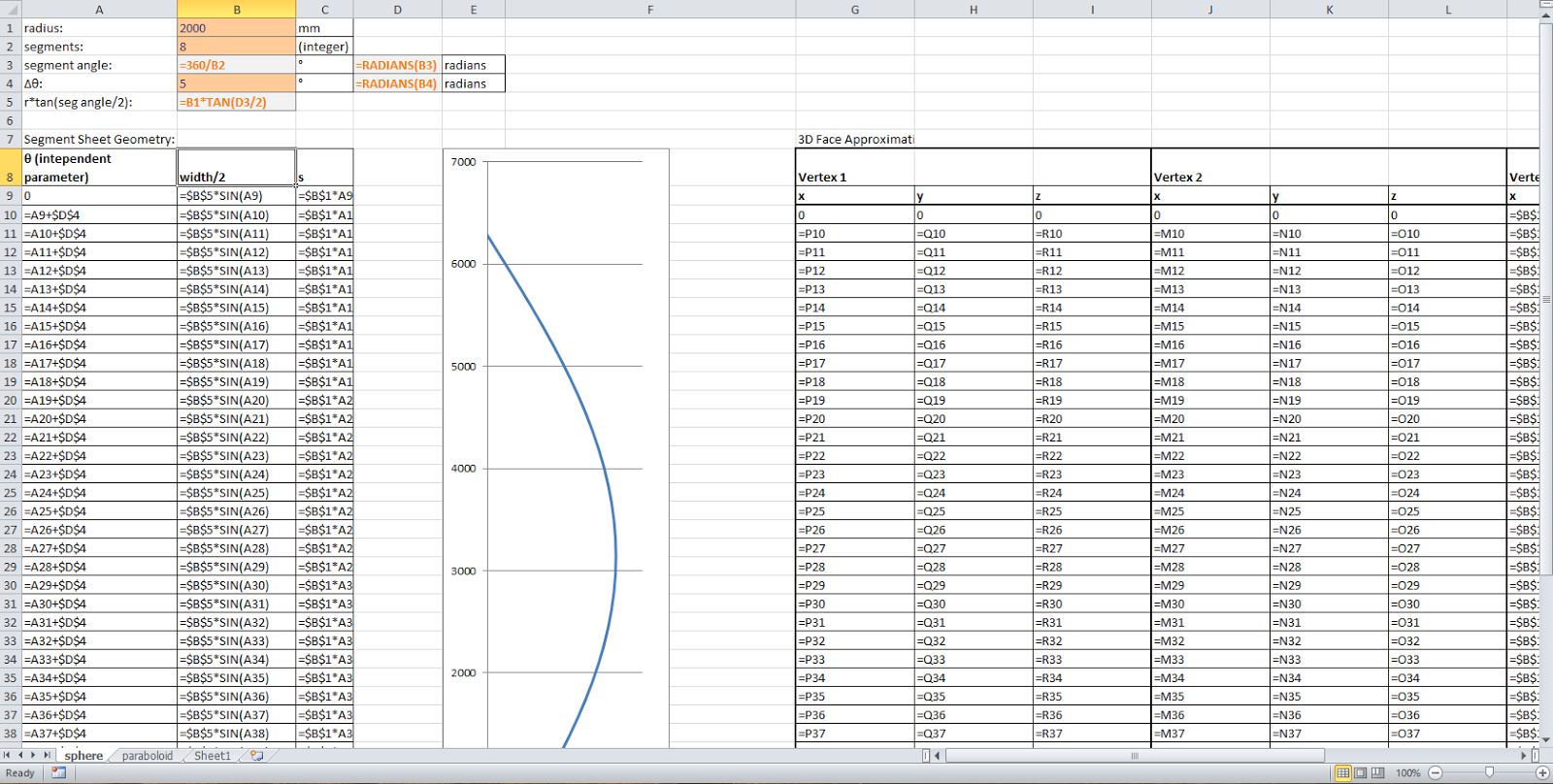Jump to the first sheet tab
This screenshot has height=784, width=1553.
8,755
